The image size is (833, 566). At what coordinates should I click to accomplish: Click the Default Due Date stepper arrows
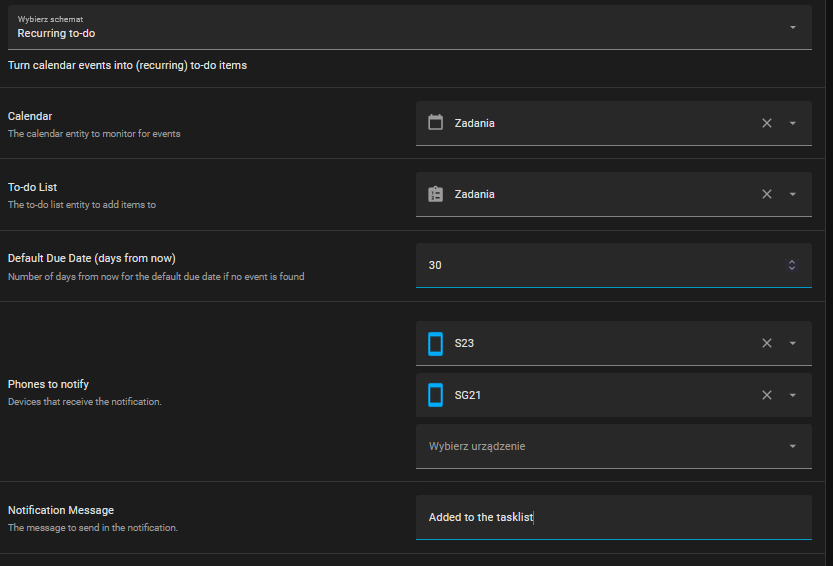791,265
